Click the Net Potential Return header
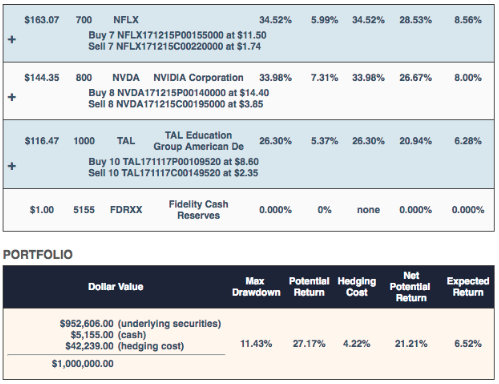This screenshot has width=499, height=384. click(x=411, y=287)
